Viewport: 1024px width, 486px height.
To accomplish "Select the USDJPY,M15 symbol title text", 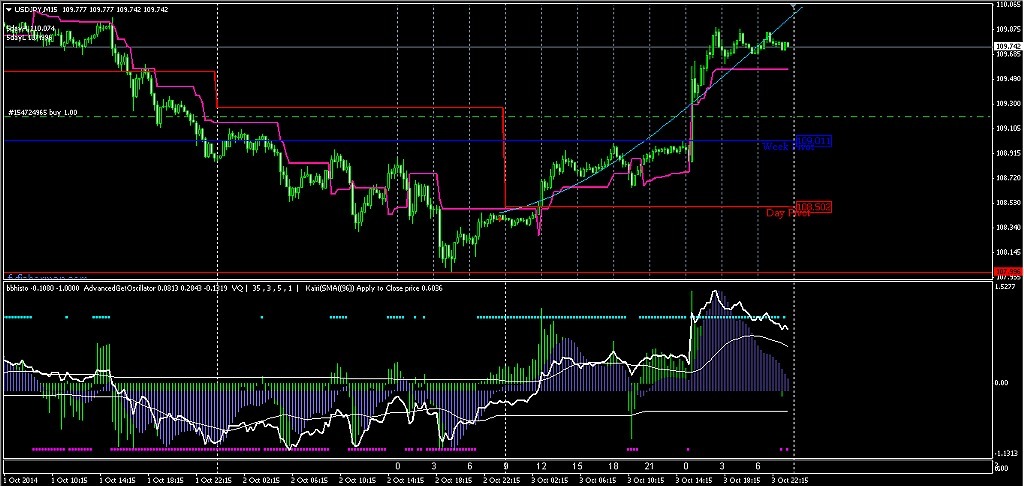I will pos(37,9).
